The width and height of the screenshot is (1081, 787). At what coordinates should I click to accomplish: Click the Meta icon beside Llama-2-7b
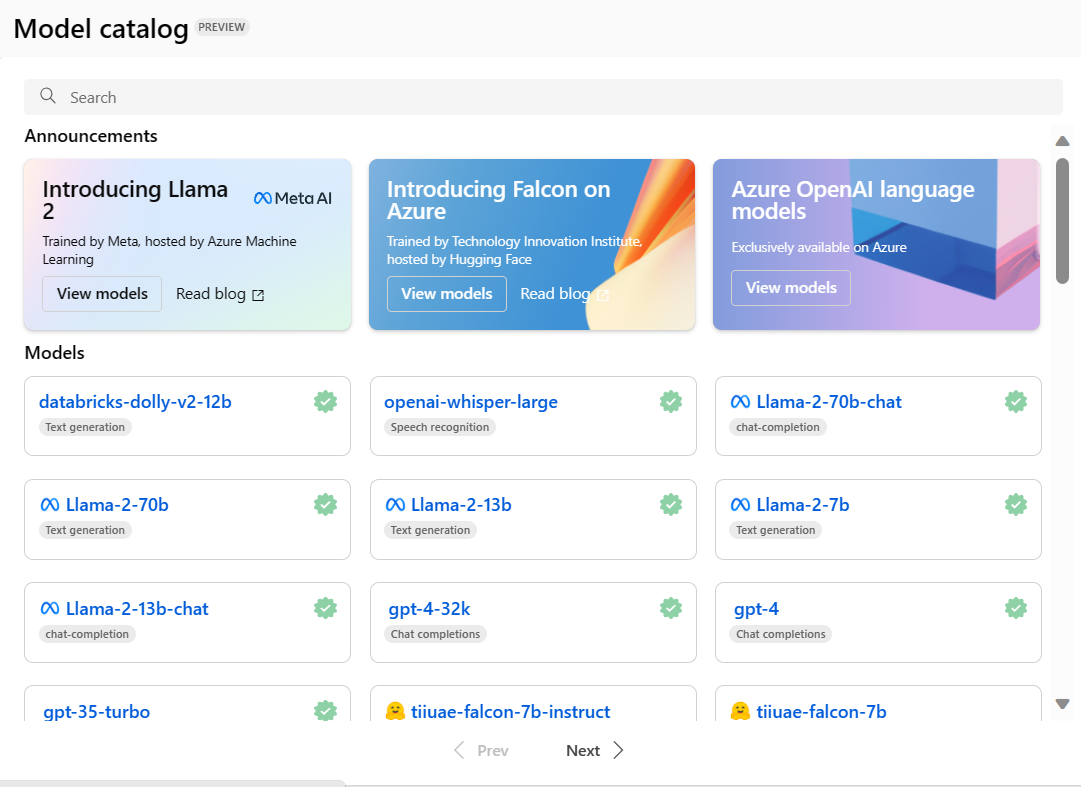point(738,505)
